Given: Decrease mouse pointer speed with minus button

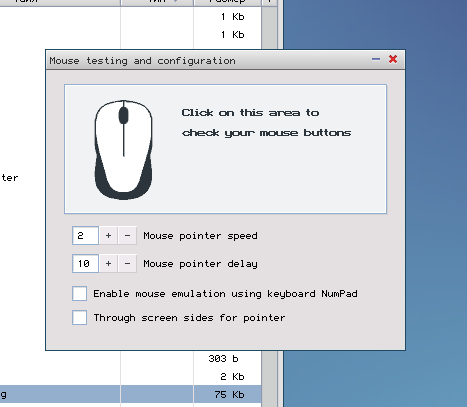Looking at the screenshot, I should point(127,236).
